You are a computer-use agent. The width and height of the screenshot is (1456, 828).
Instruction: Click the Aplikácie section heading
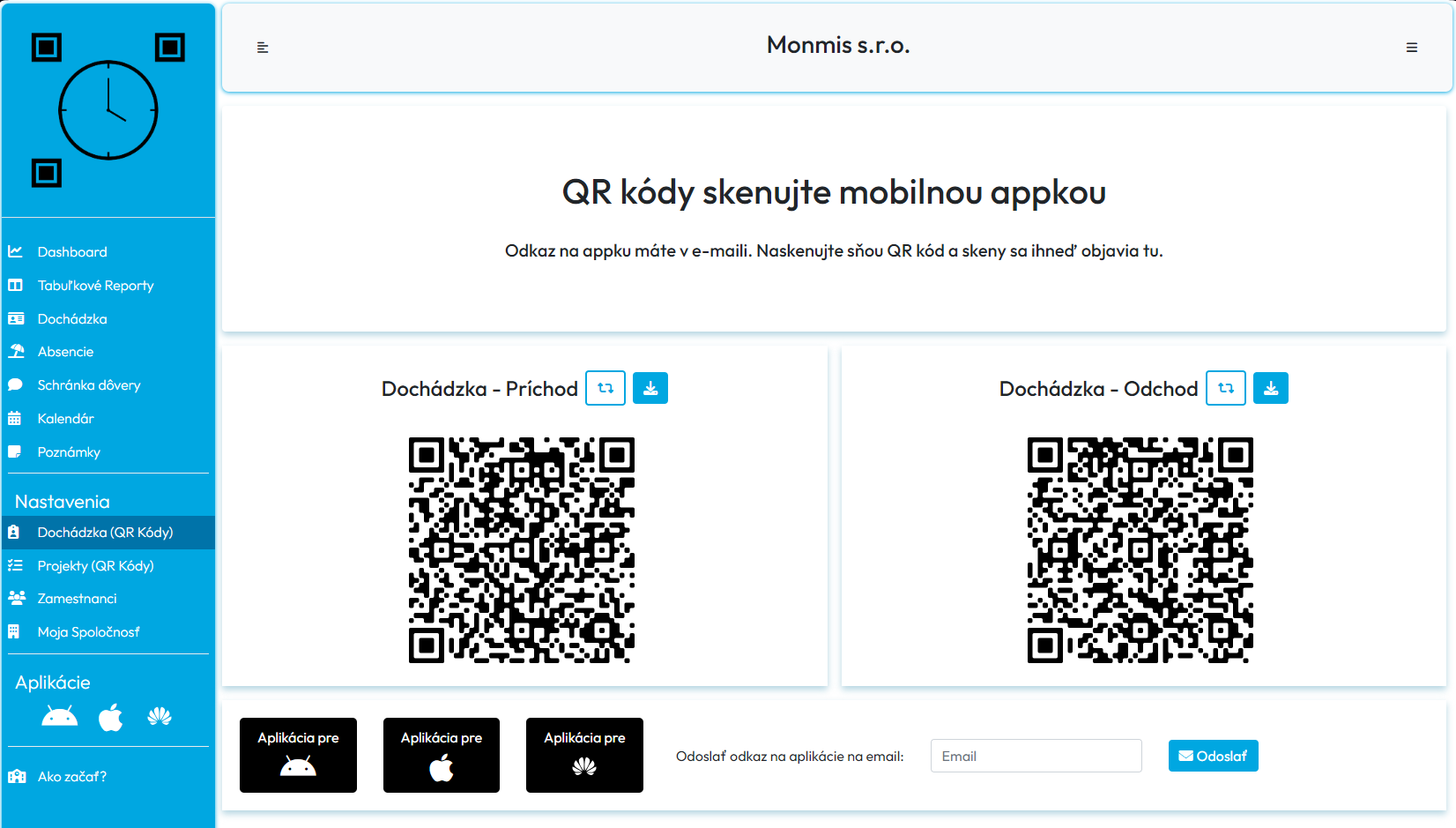click(x=53, y=683)
